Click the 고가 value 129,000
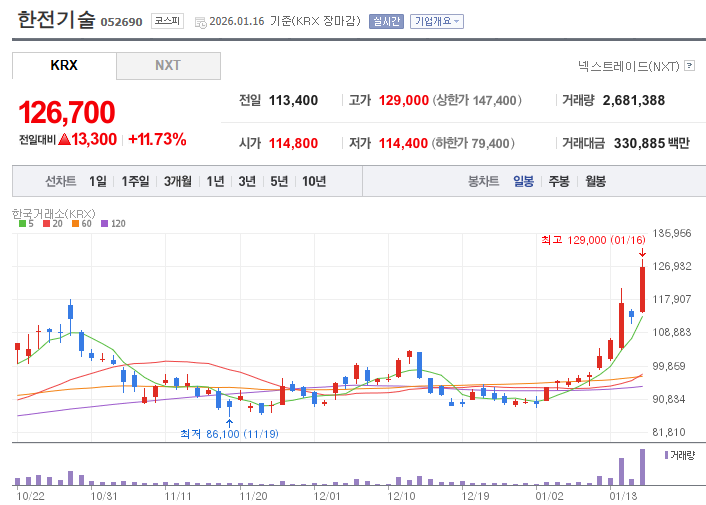The image size is (706, 505). 403,100
